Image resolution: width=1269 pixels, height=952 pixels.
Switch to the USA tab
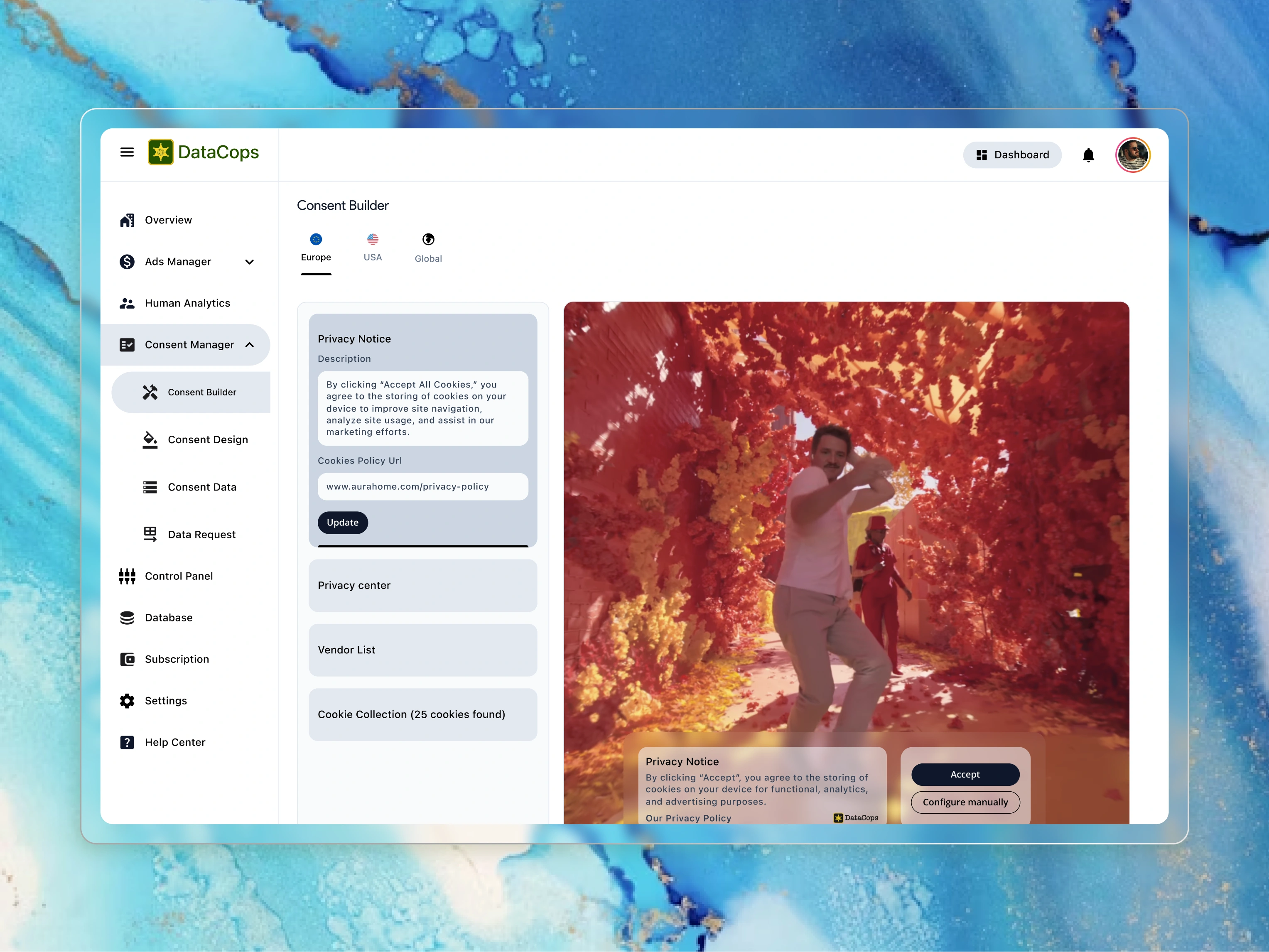pyautogui.click(x=372, y=247)
